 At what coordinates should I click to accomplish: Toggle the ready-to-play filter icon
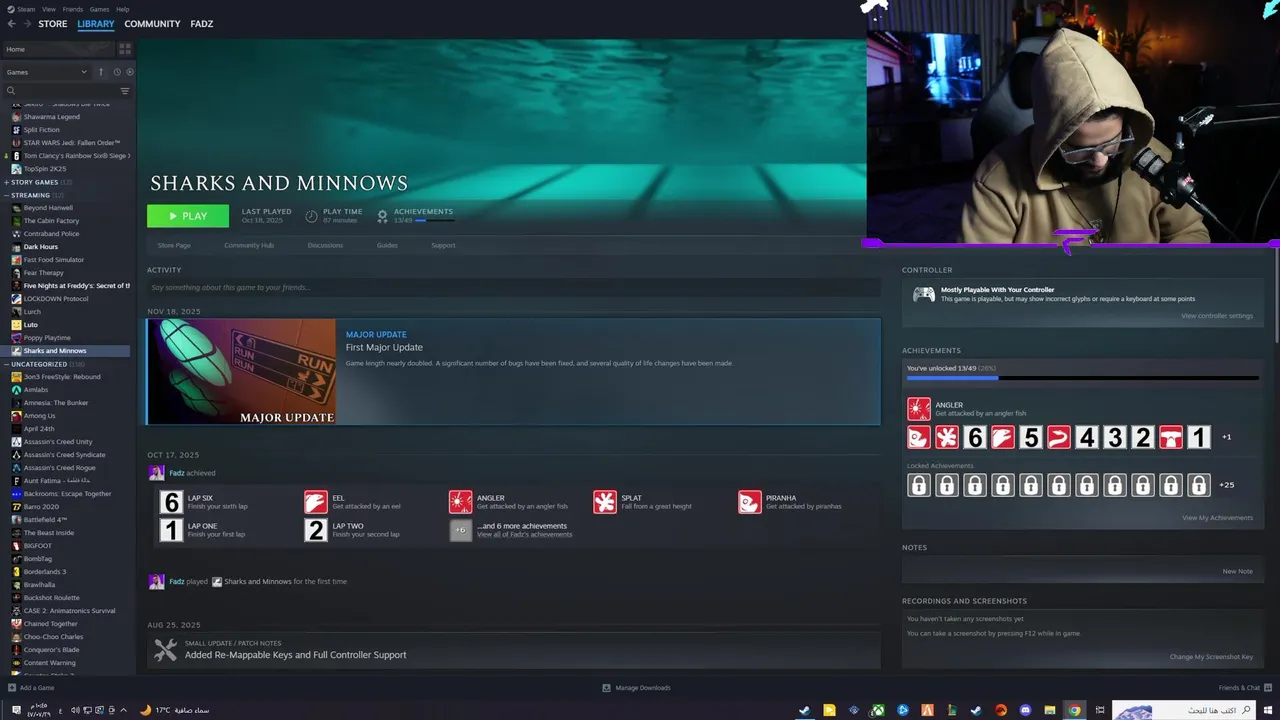click(x=130, y=72)
